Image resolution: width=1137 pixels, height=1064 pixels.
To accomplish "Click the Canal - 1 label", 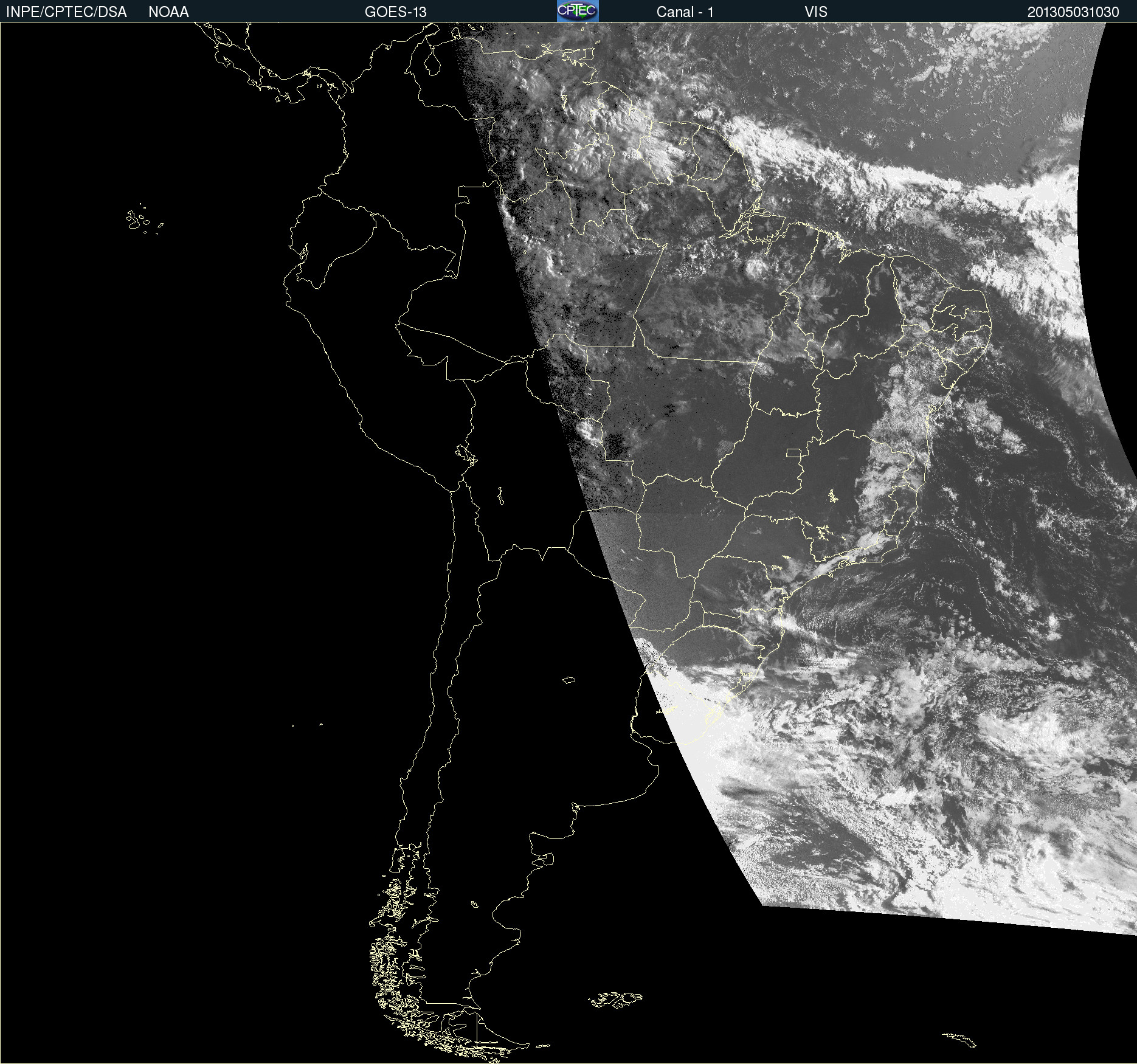I will point(685,12).
